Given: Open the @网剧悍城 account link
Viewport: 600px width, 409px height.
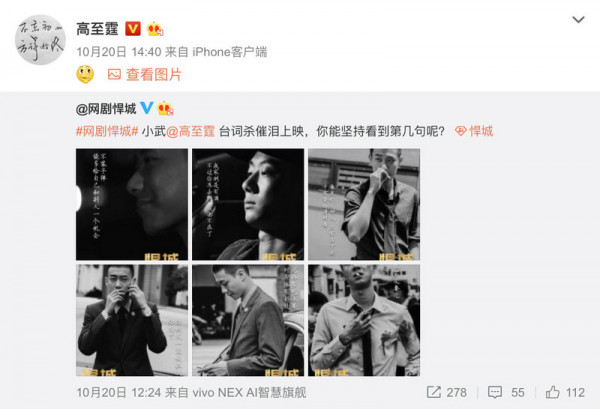Looking at the screenshot, I should 106,109.
